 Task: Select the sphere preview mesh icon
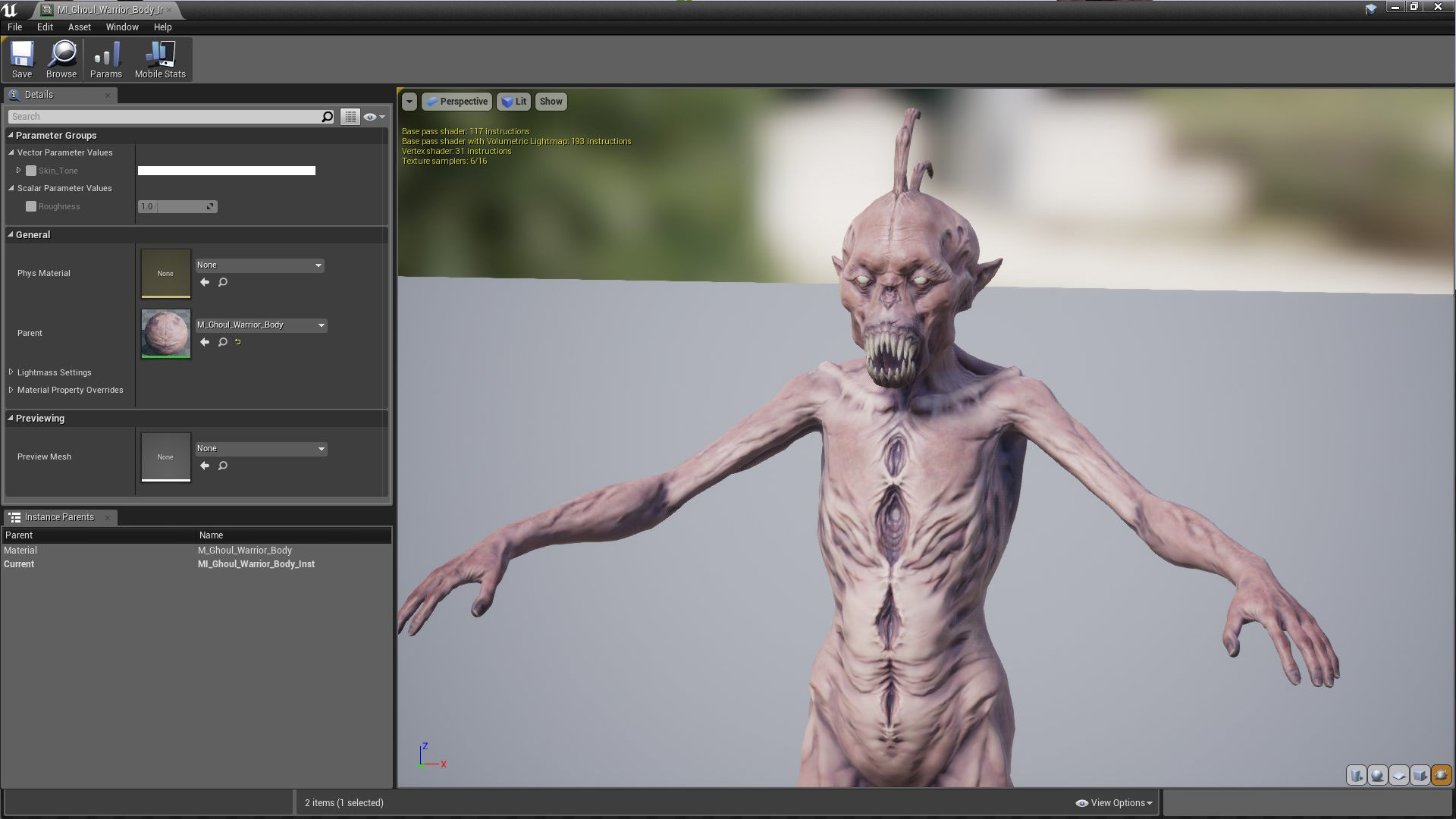coord(1378,775)
